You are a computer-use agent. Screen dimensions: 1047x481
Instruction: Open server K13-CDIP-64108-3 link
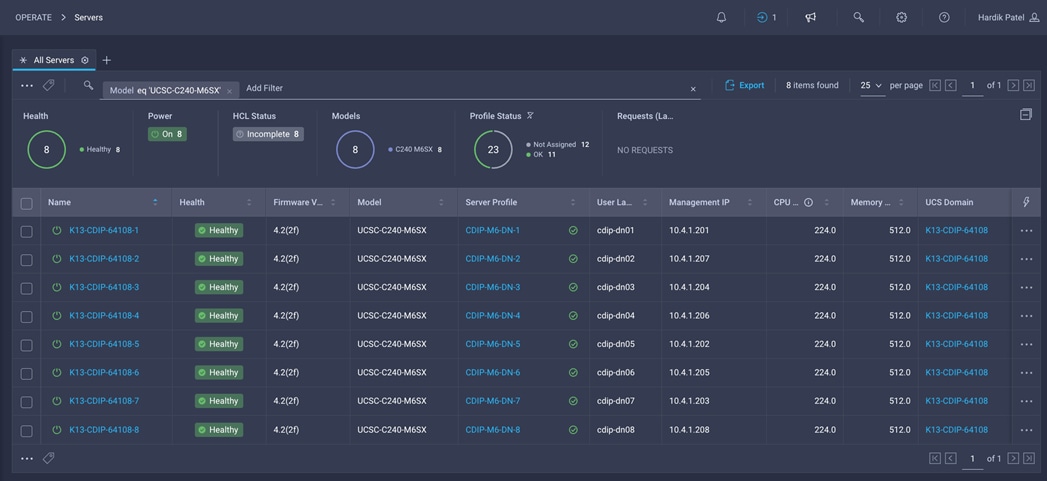(104, 287)
